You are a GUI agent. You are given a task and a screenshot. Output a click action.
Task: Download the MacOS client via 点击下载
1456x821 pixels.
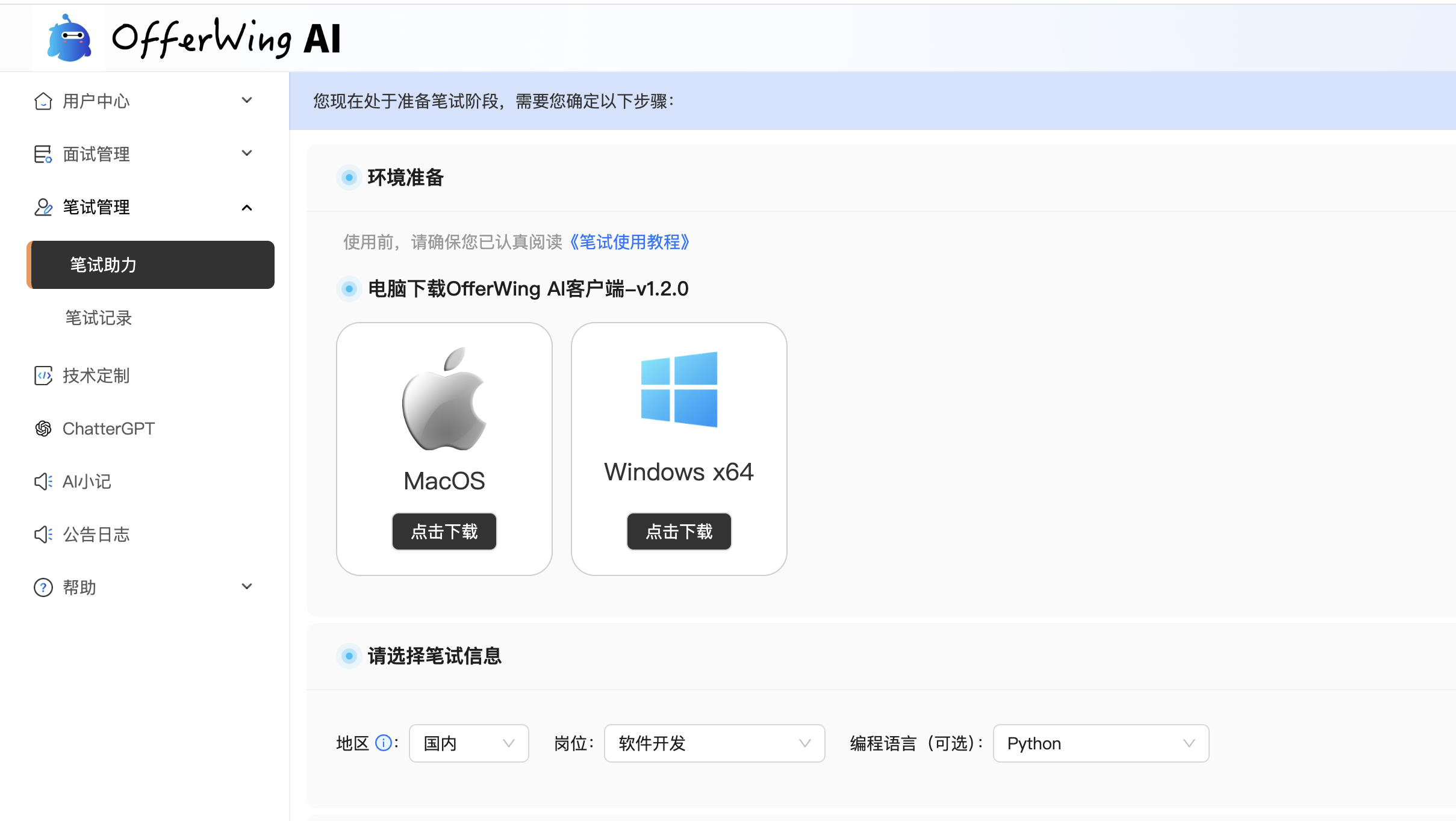click(x=444, y=531)
